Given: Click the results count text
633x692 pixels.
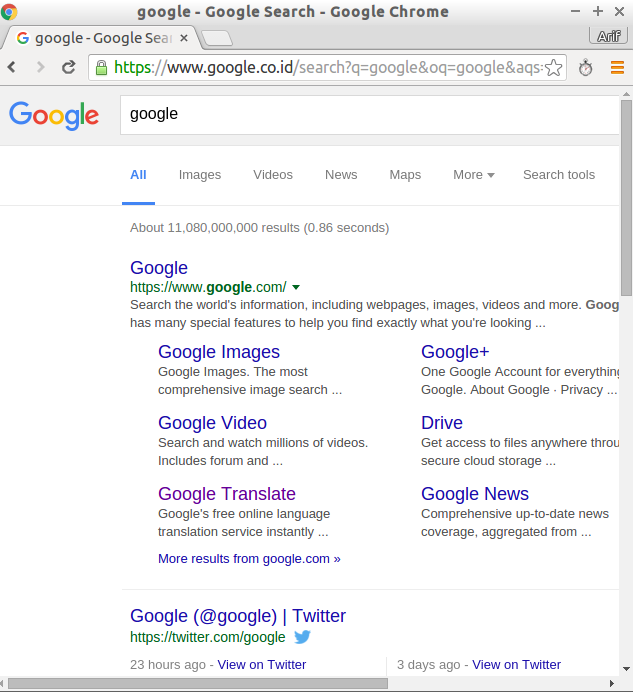Looking at the screenshot, I should pyautogui.click(x=260, y=228).
